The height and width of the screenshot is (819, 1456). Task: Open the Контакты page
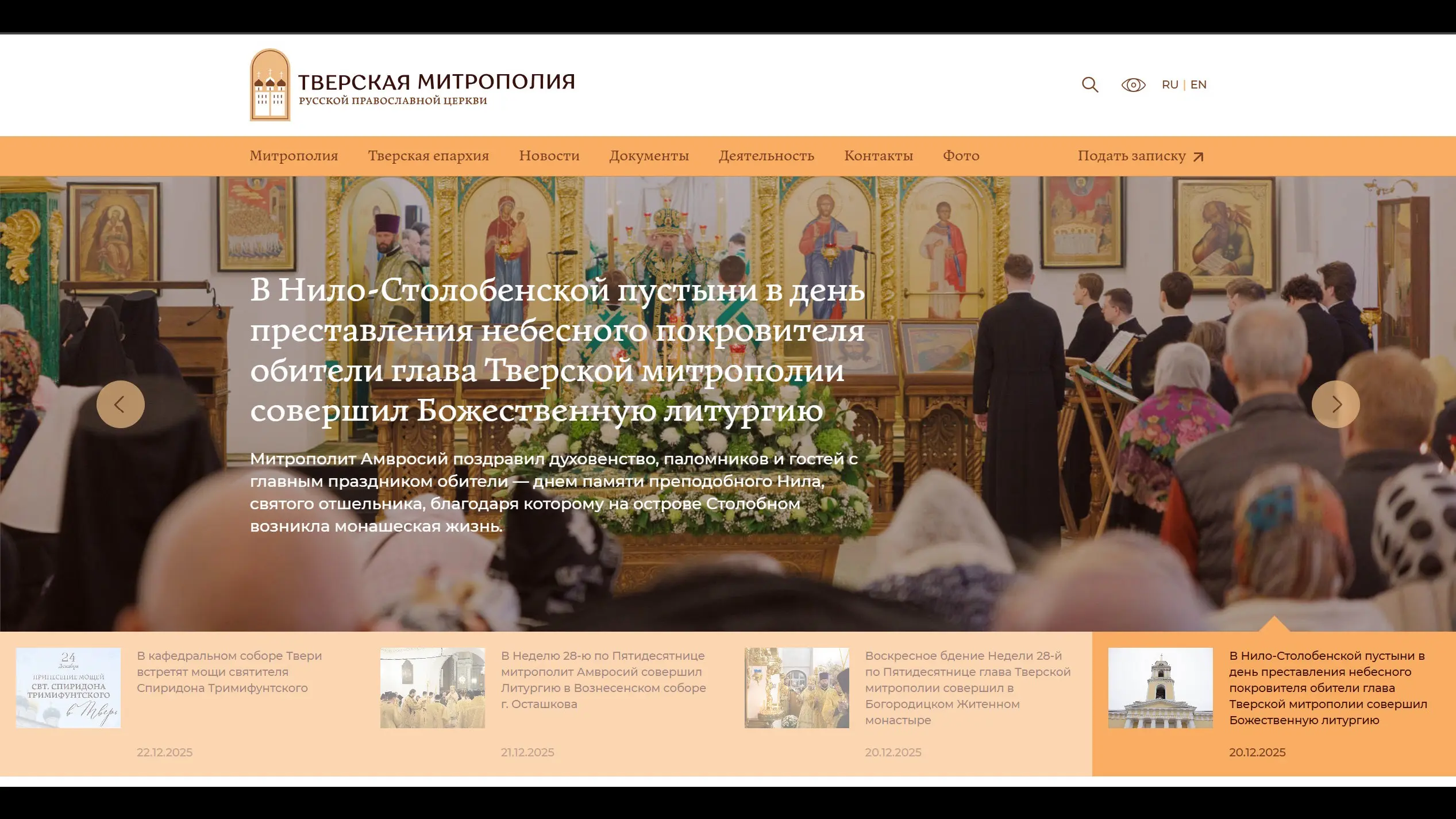(878, 156)
